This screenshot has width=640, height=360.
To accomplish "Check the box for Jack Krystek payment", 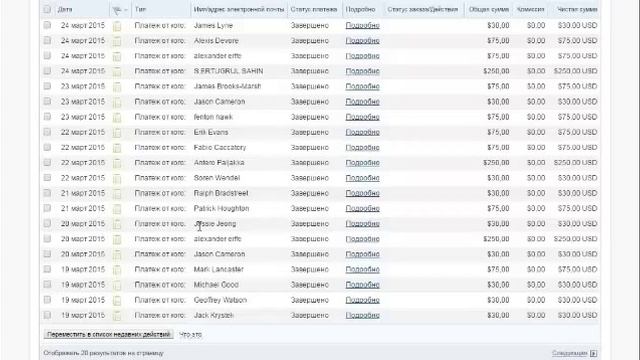I will tap(47, 315).
